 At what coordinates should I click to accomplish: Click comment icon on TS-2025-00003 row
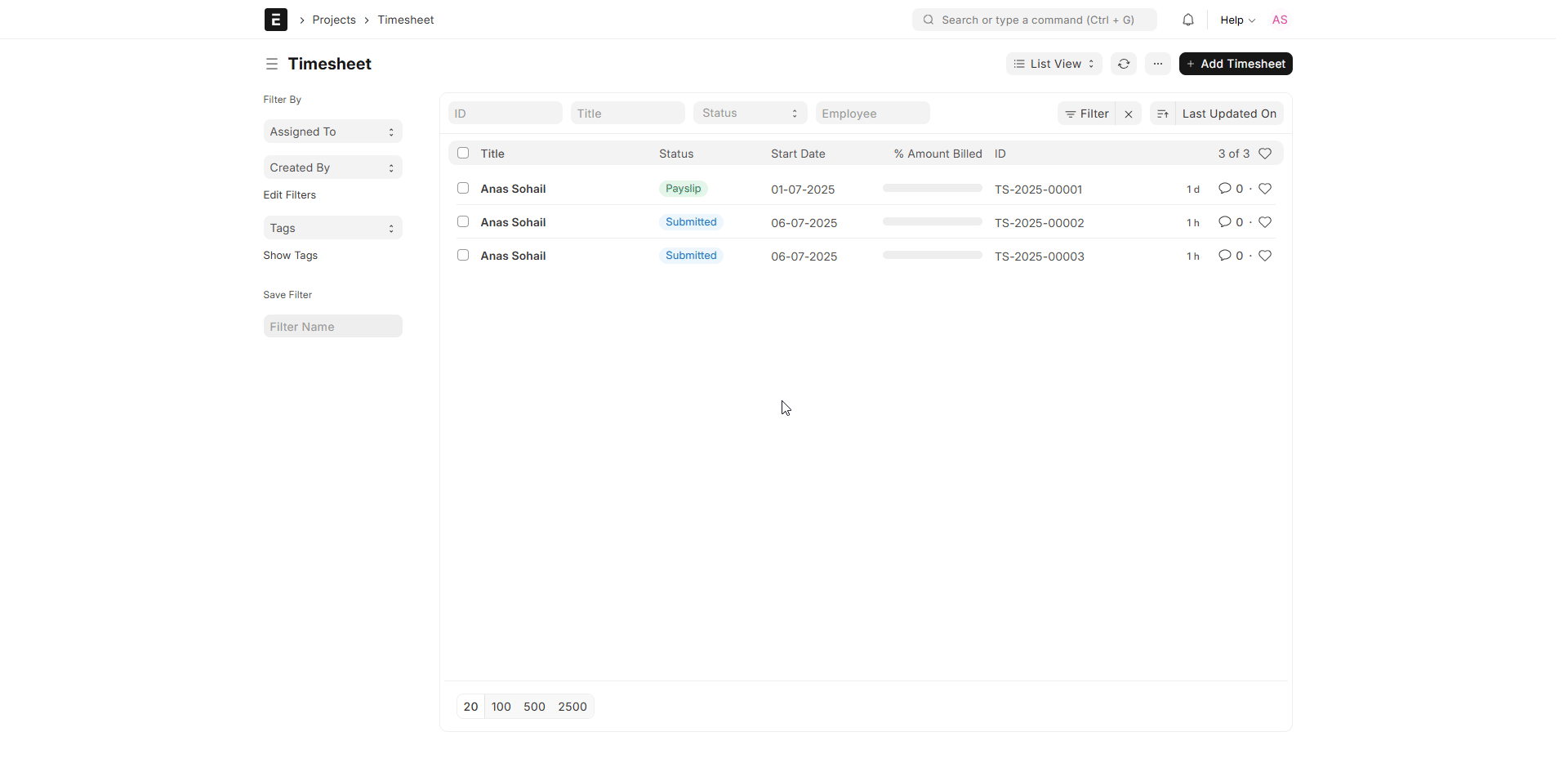[x=1224, y=256]
